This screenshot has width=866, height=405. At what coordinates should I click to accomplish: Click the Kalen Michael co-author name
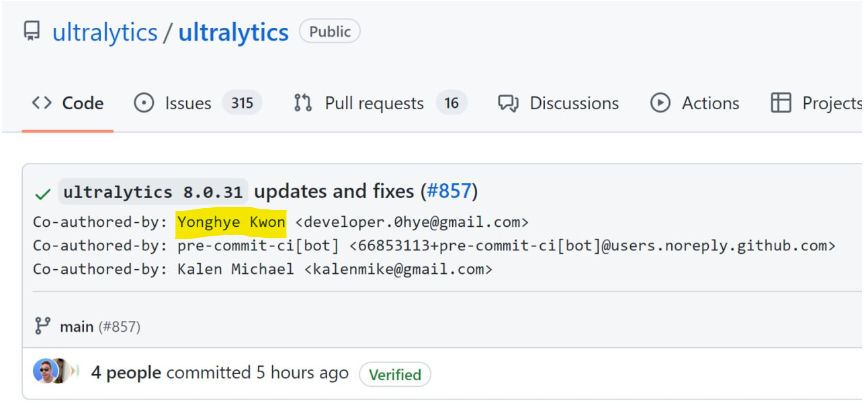235,270
